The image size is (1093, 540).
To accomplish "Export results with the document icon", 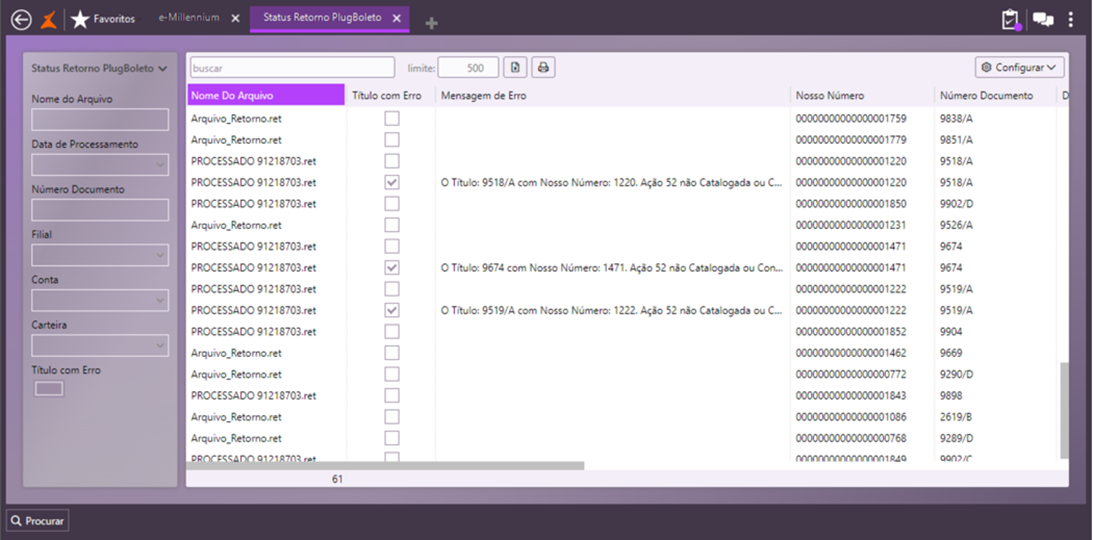I will tap(515, 68).
